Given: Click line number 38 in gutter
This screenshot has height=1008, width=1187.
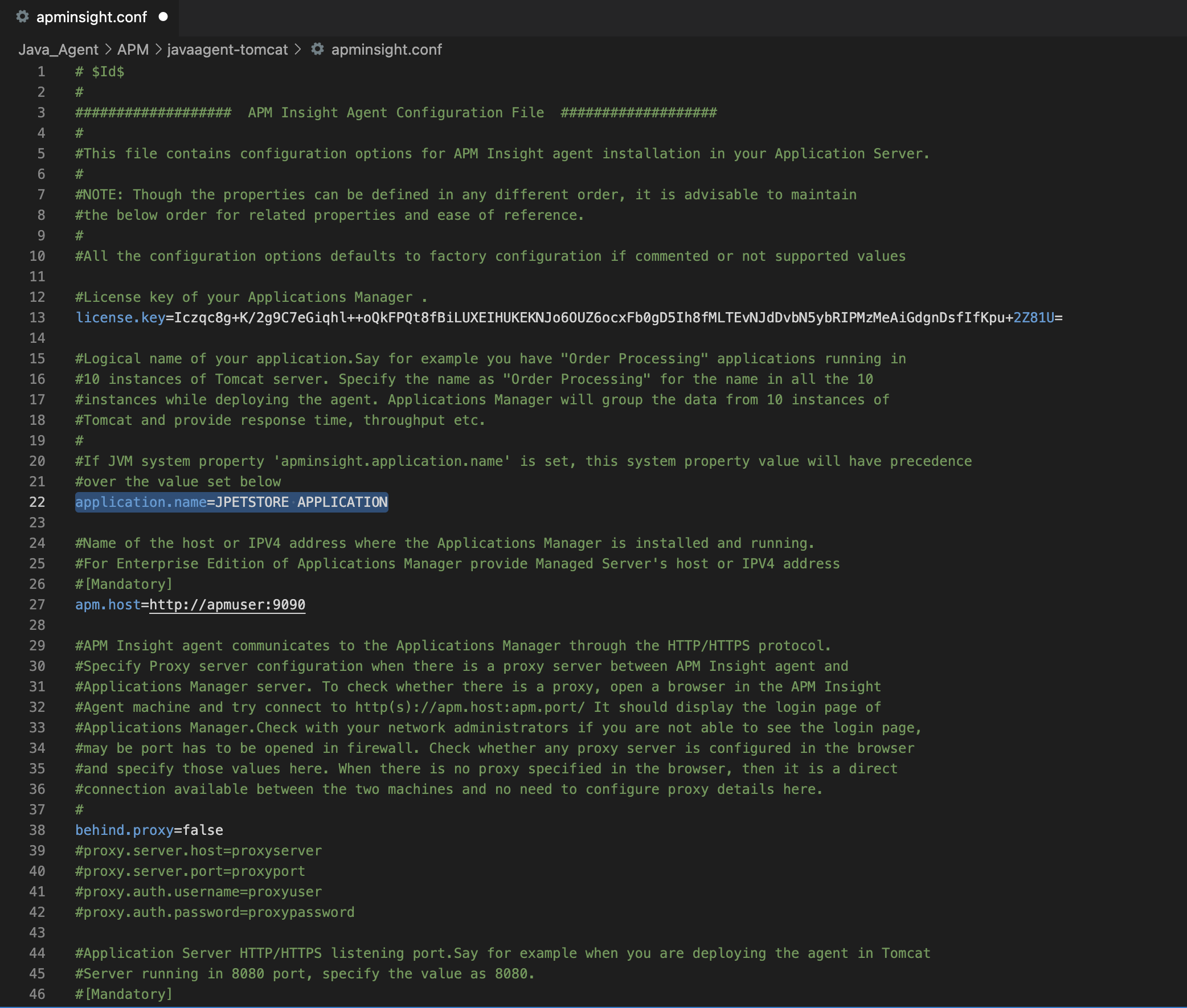Looking at the screenshot, I should click(x=37, y=830).
